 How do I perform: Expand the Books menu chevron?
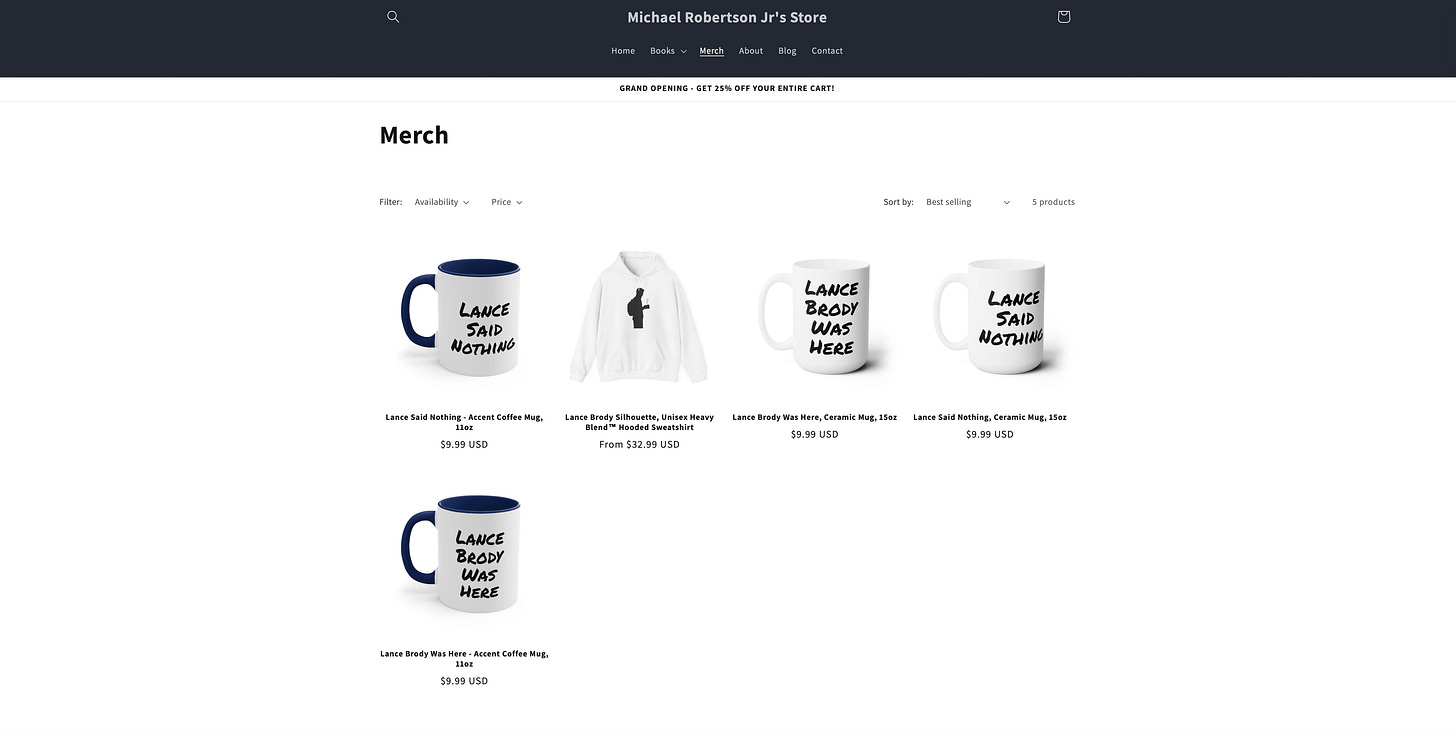[x=683, y=51]
